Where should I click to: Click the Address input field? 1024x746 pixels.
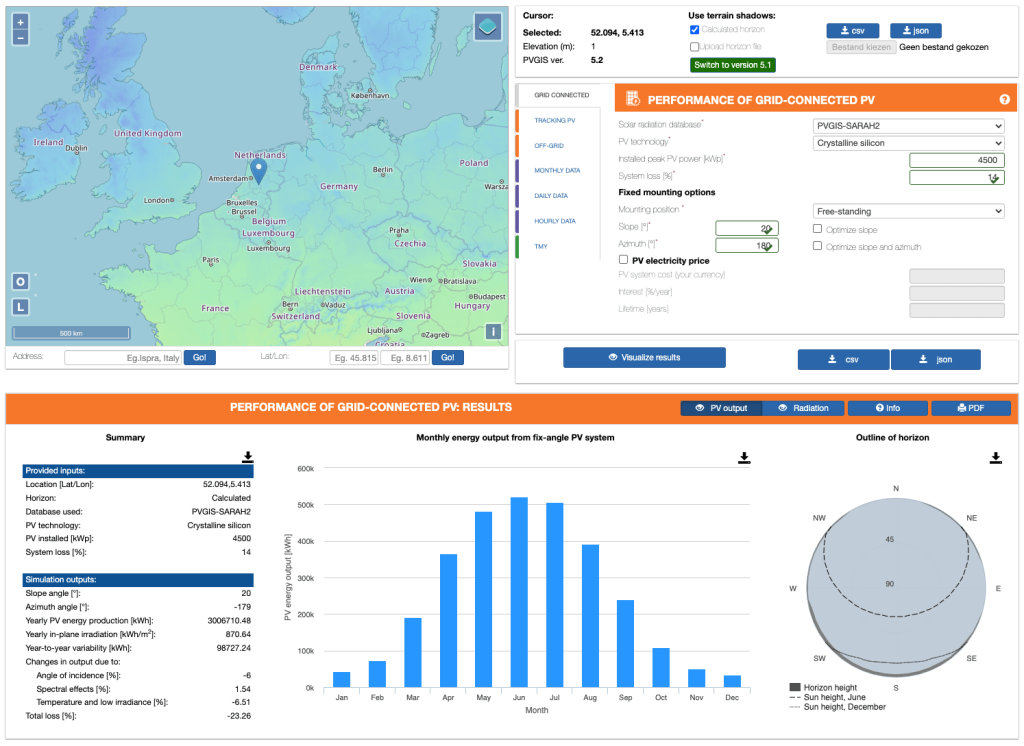[122, 357]
